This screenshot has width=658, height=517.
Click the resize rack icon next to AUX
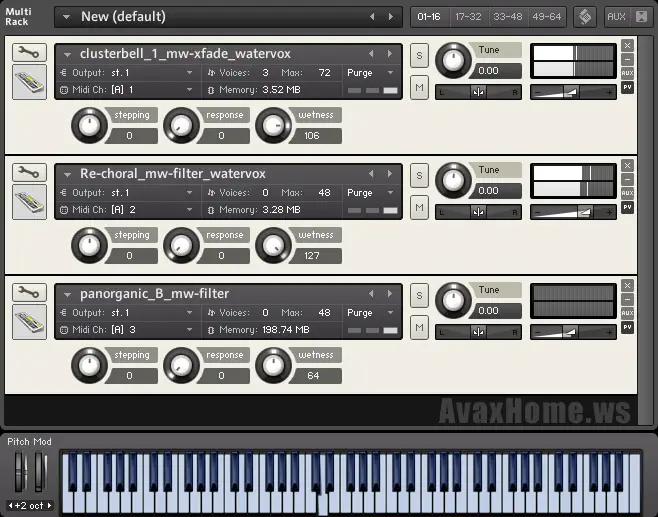pos(642,17)
